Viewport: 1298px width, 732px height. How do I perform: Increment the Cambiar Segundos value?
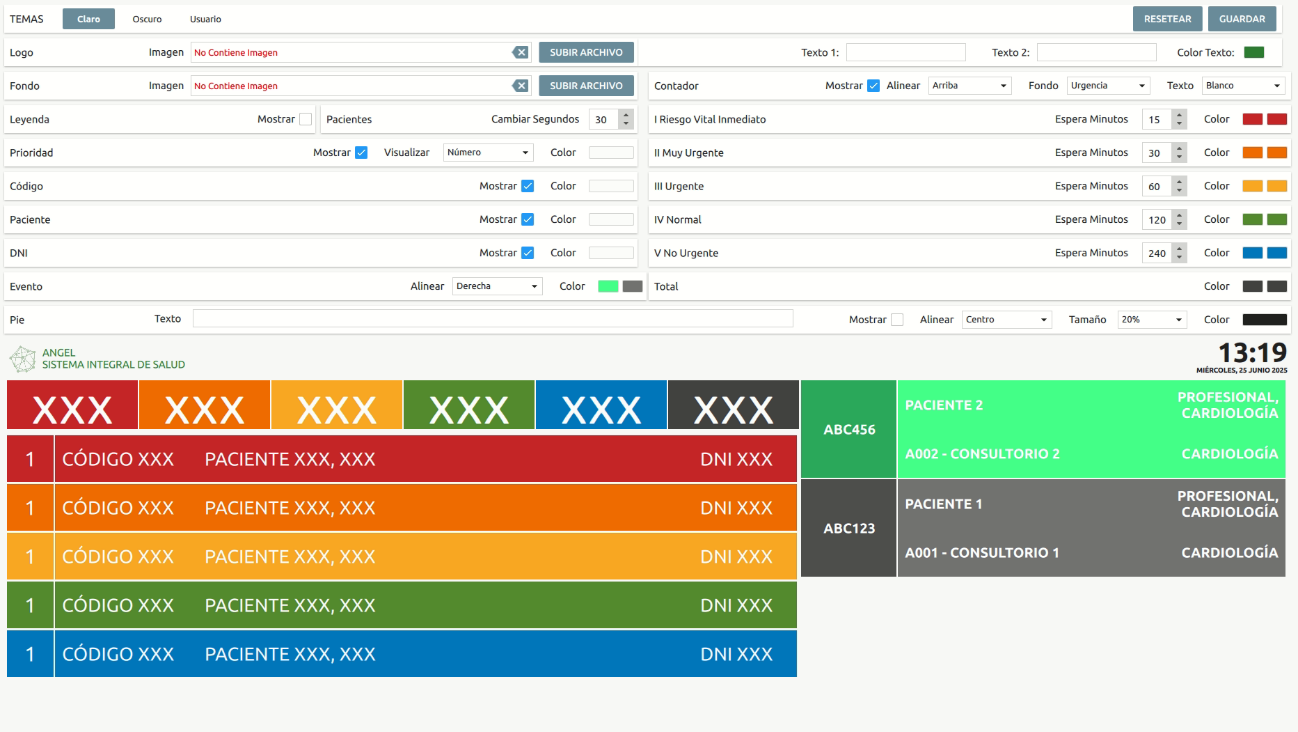627,114
